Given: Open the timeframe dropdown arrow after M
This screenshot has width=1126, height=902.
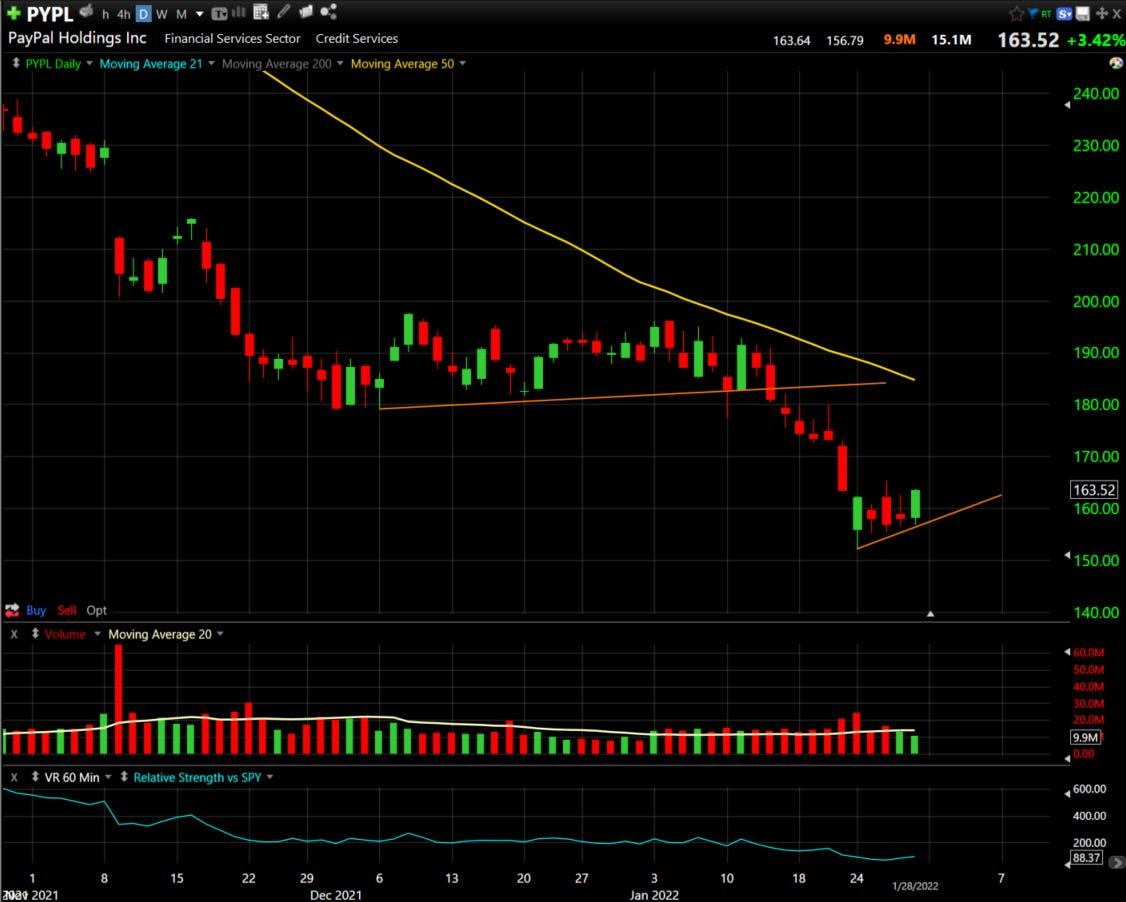Looking at the screenshot, I should click(200, 14).
